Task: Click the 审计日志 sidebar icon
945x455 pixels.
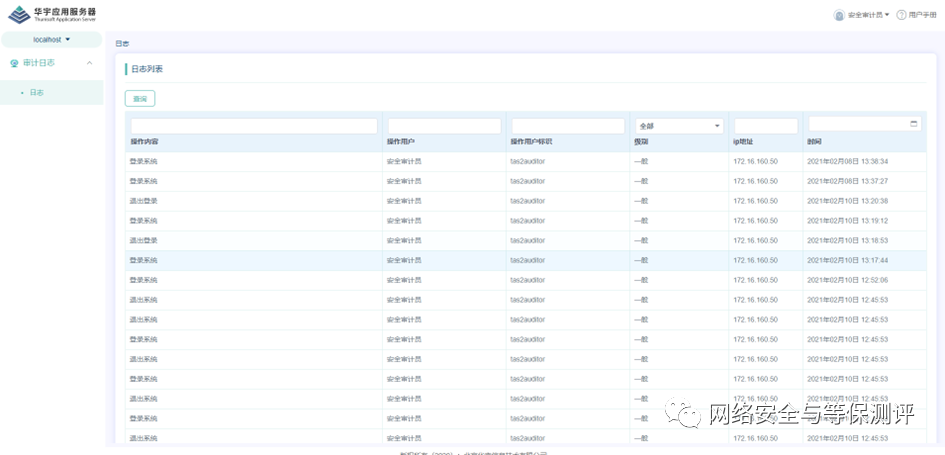Action: [14, 63]
